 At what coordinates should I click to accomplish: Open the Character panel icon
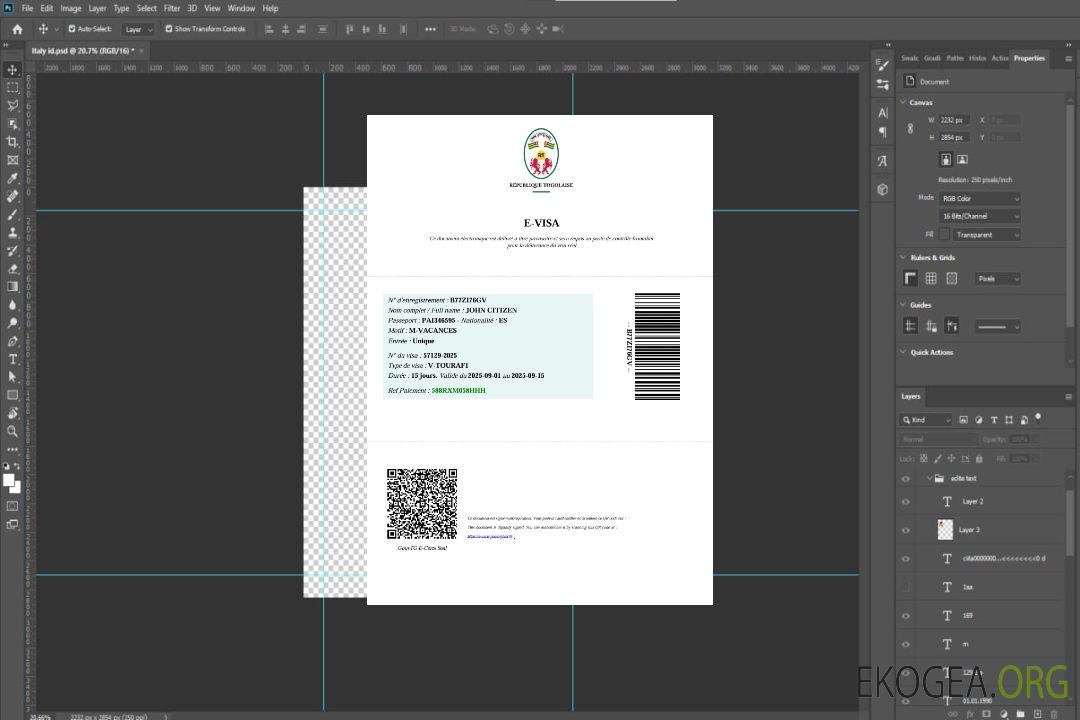point(883,112)
